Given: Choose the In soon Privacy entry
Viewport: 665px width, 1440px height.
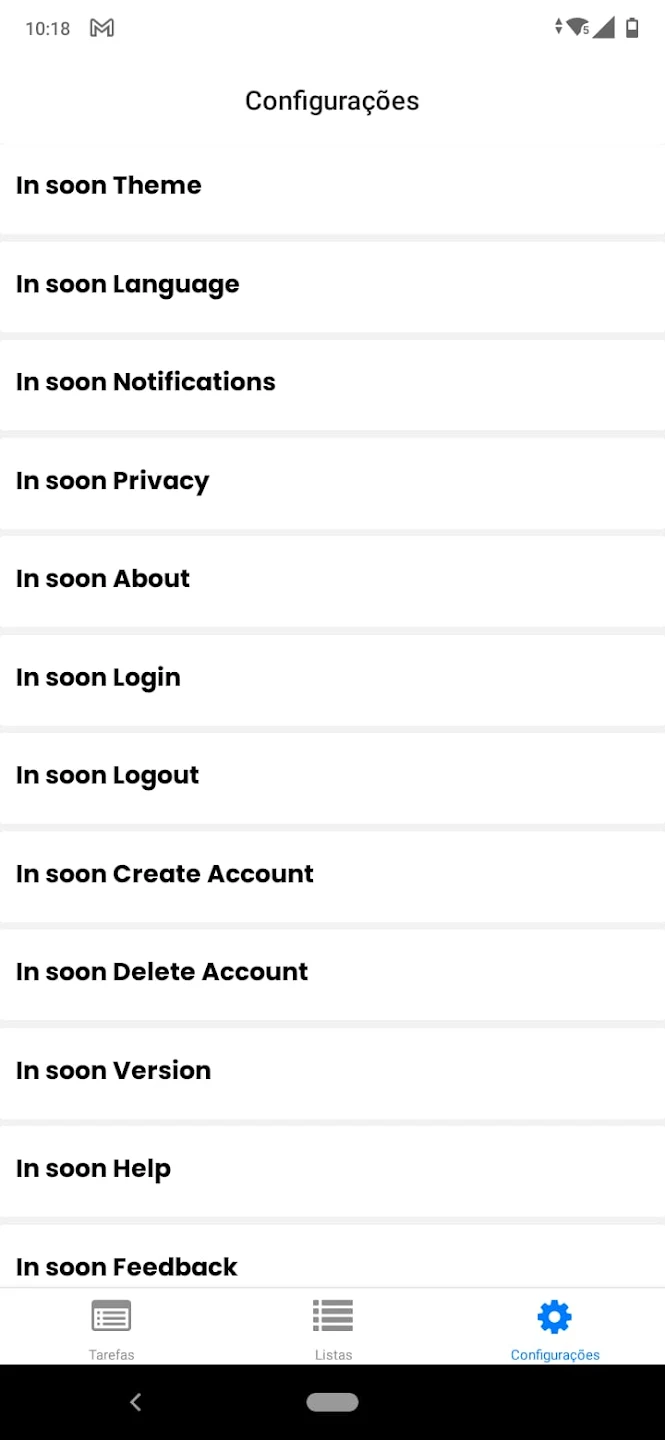Looking at the screenshot, I should pyautogui.click(x=332, y=481).
